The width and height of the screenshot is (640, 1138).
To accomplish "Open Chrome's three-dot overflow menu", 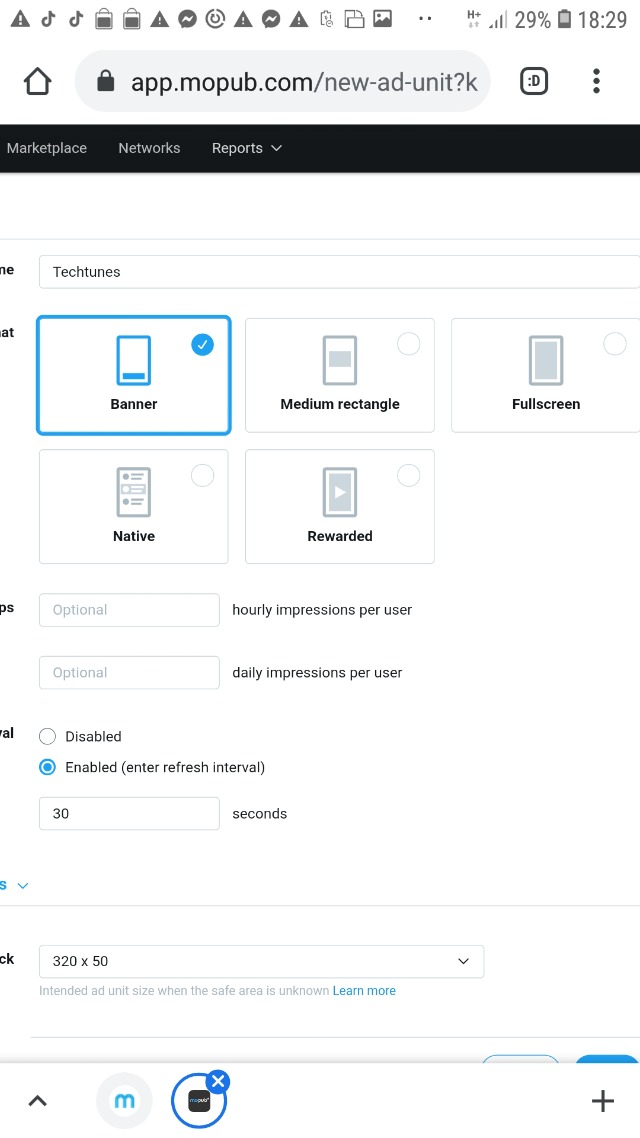I will coord(596,81).
